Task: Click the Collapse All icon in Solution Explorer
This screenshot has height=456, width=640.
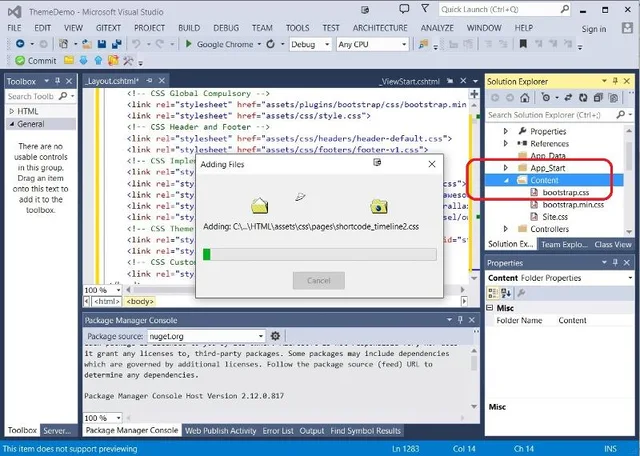Action: tap(598, 98)
